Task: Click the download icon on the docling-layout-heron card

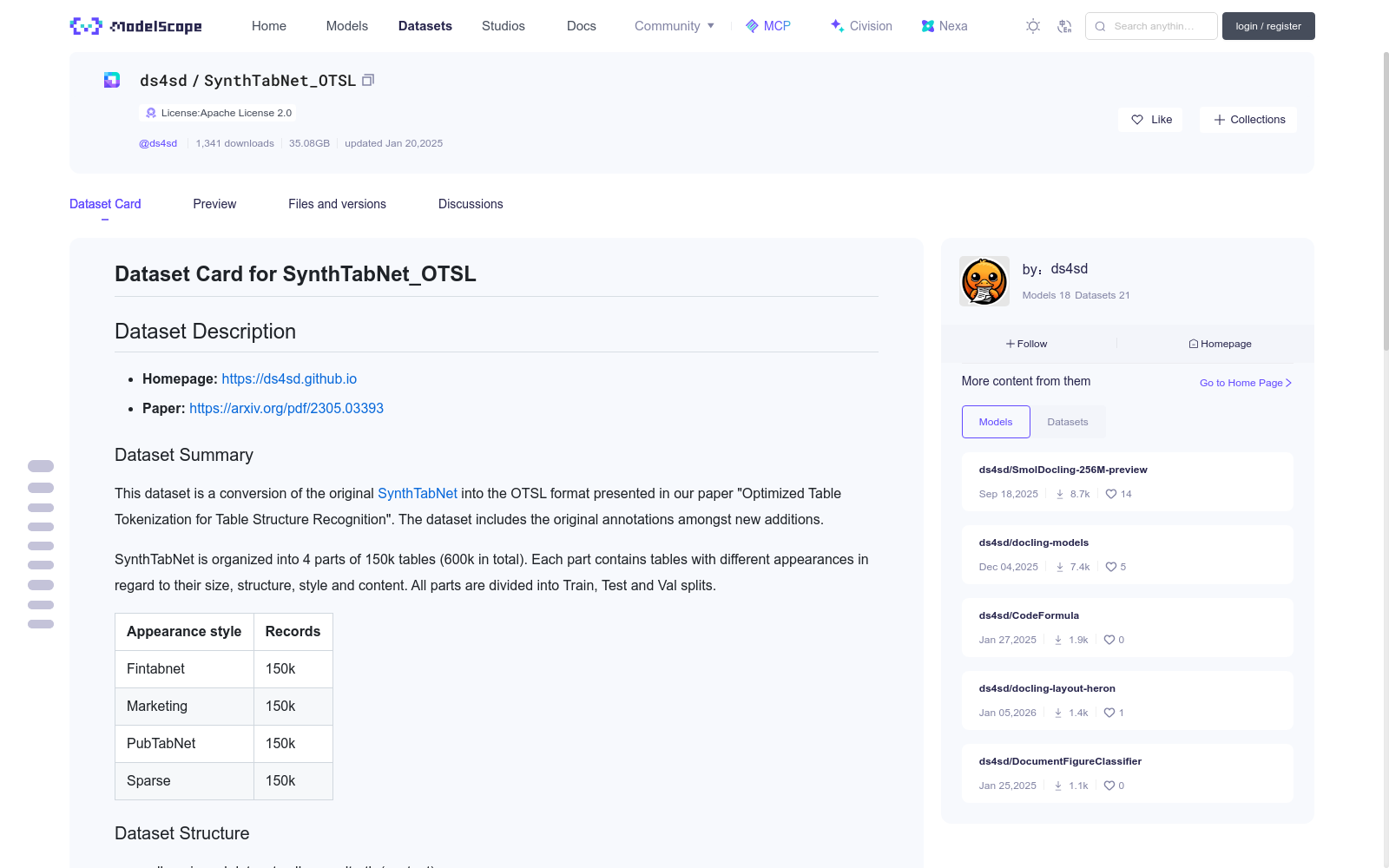Action: point(1058,713)
